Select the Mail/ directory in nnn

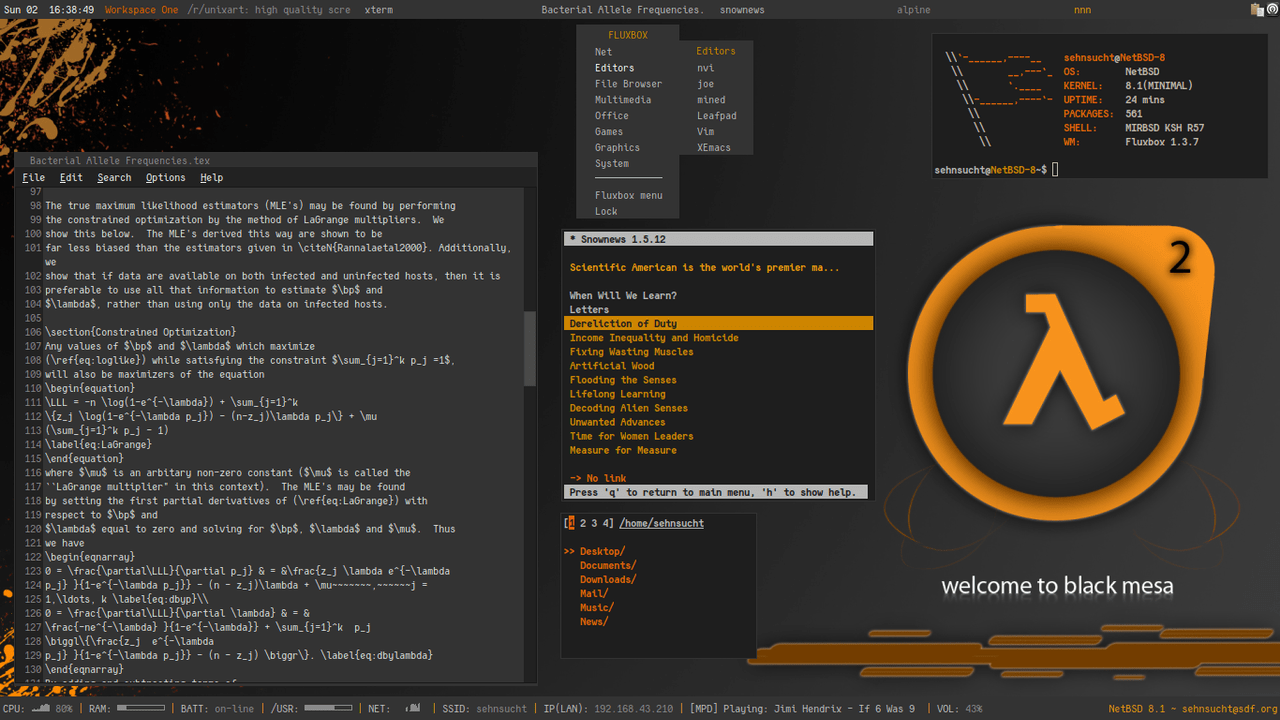point(594,593)
